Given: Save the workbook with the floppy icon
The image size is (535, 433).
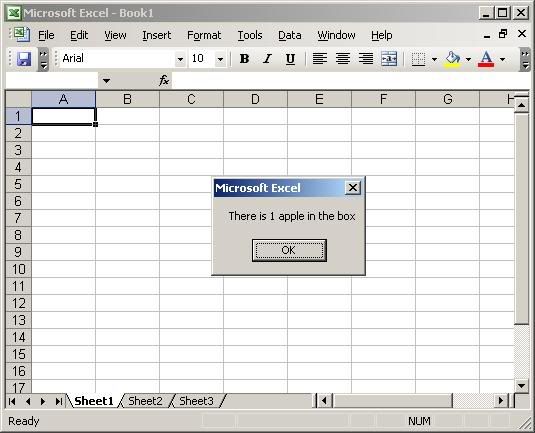Looking at the screenshot, I should [x=24, y=59].
